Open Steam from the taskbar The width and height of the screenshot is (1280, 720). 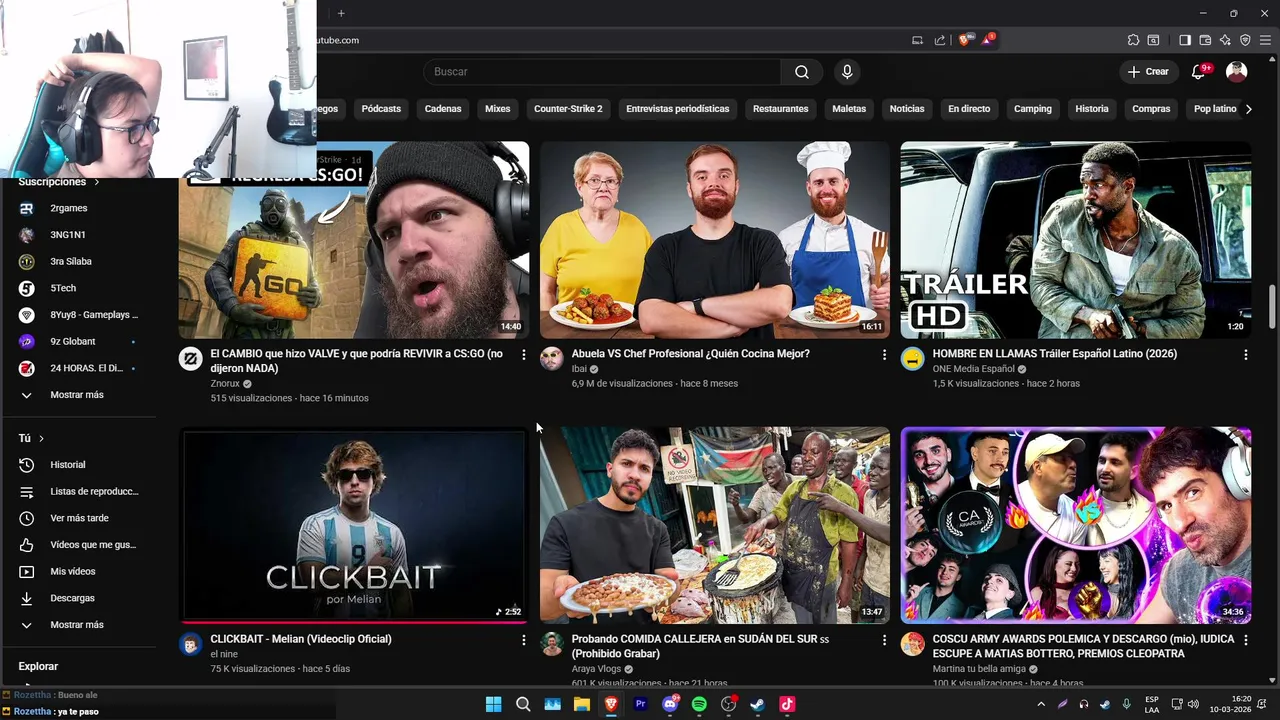tap(758, 704)
